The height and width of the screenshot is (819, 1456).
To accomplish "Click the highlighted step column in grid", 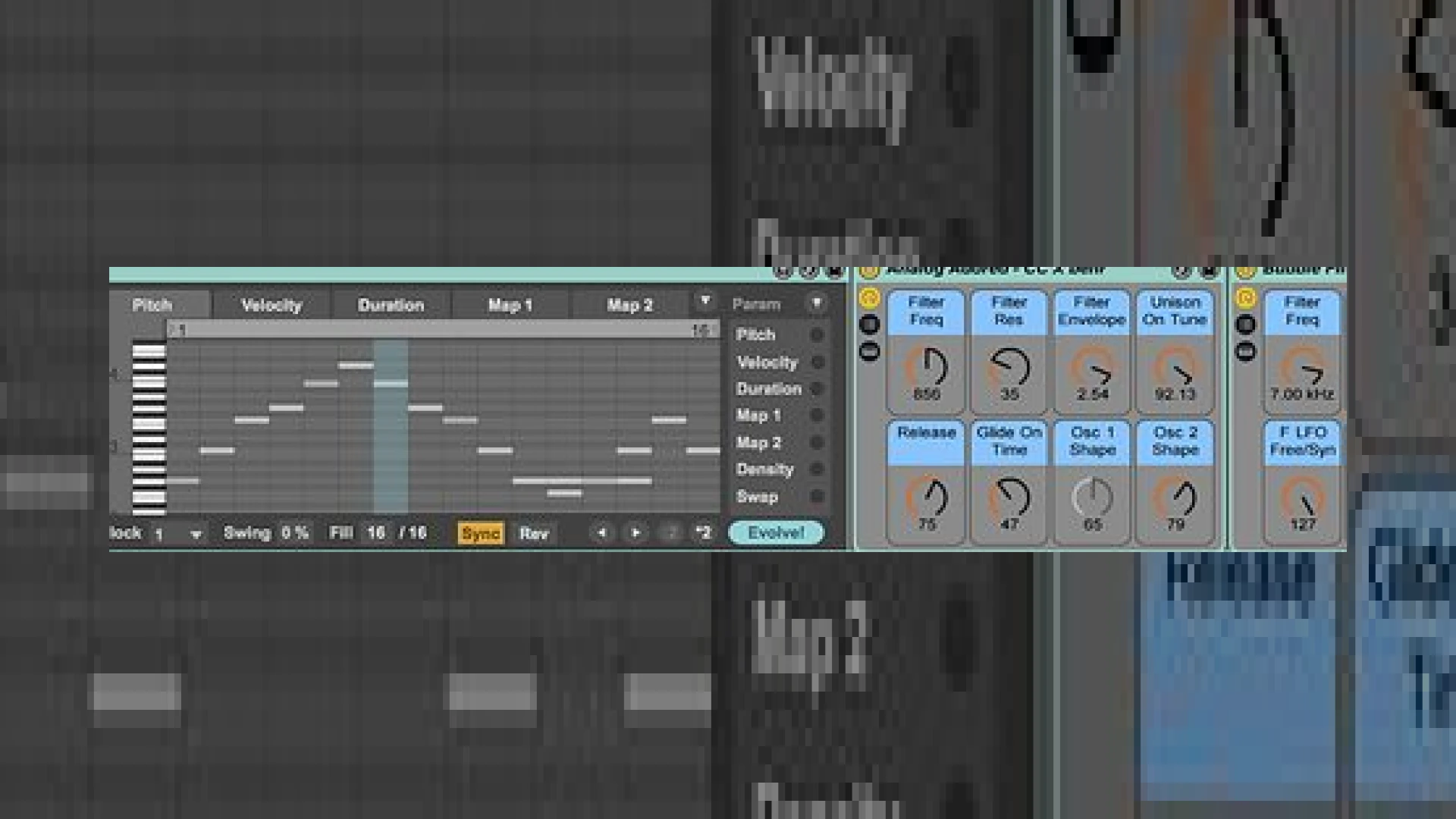I will pos(391,427).
